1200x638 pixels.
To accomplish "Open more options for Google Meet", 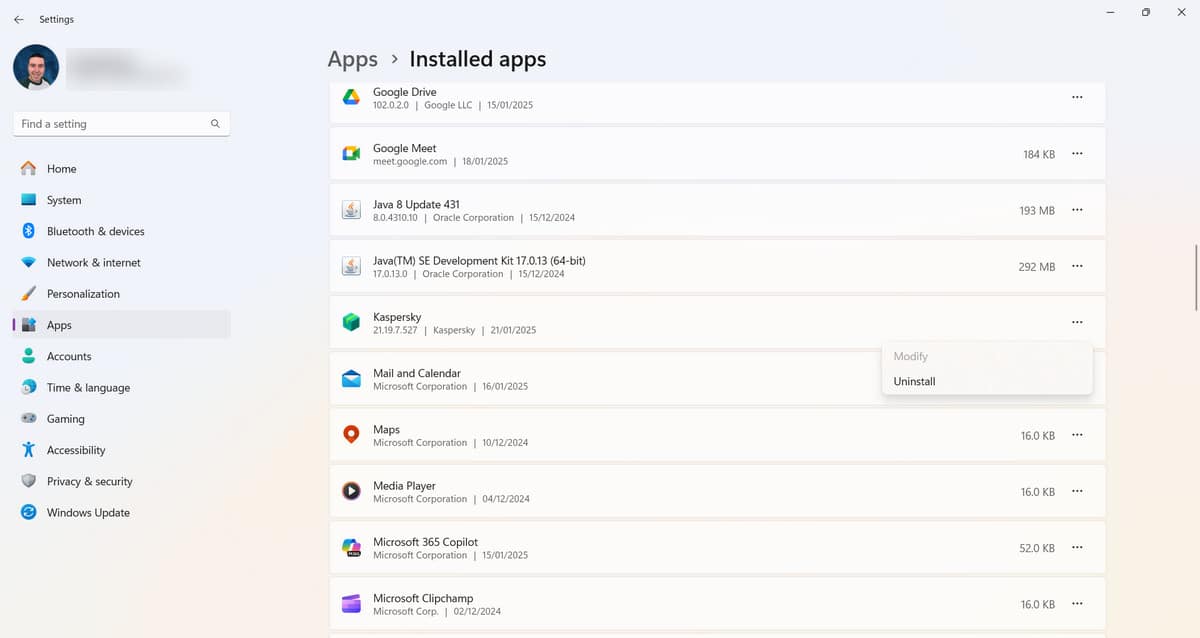I will (x=1077, y=154).
